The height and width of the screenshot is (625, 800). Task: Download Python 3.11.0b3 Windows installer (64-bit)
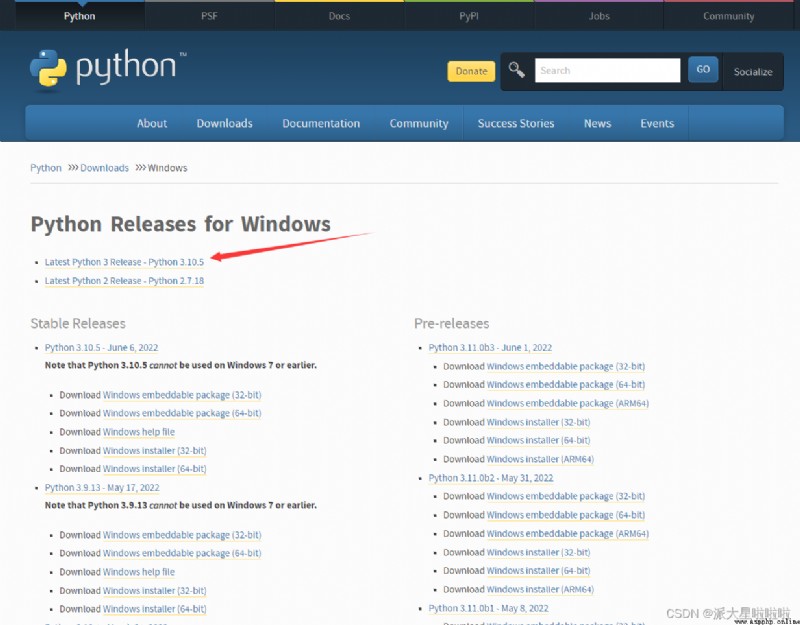[x=538, y=440]
